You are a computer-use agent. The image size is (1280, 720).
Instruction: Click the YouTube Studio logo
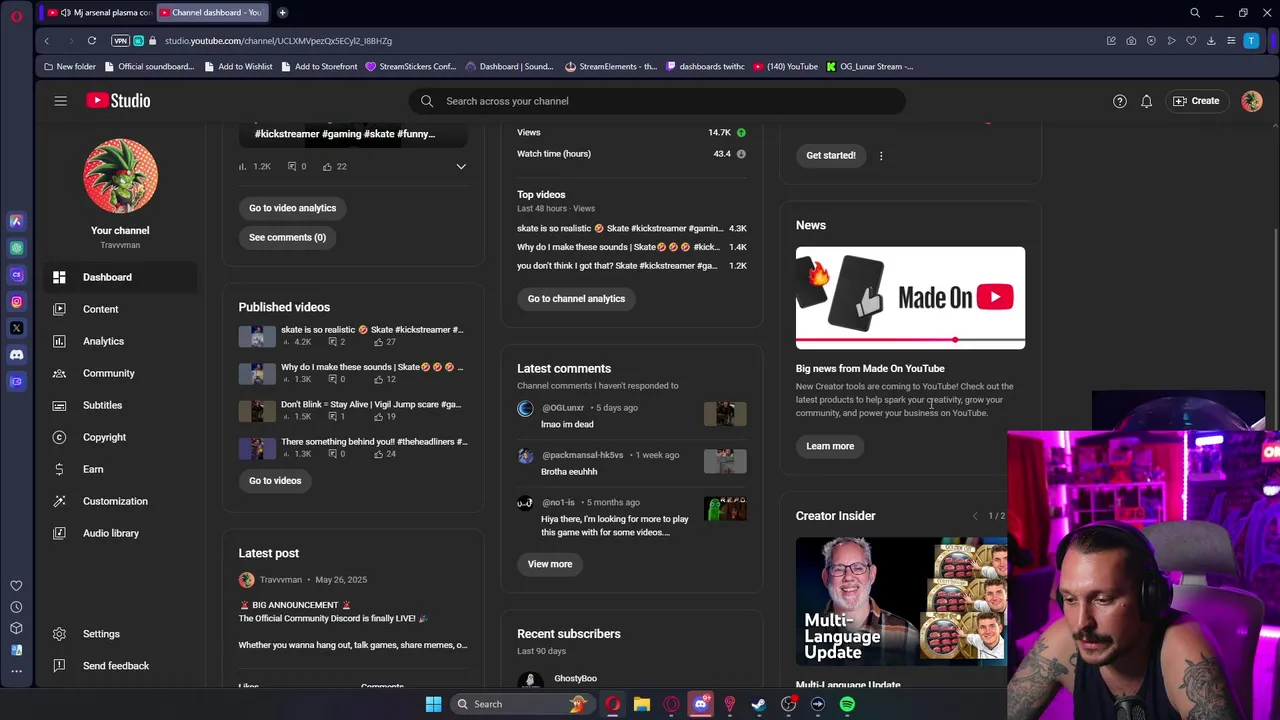(118, 101)
